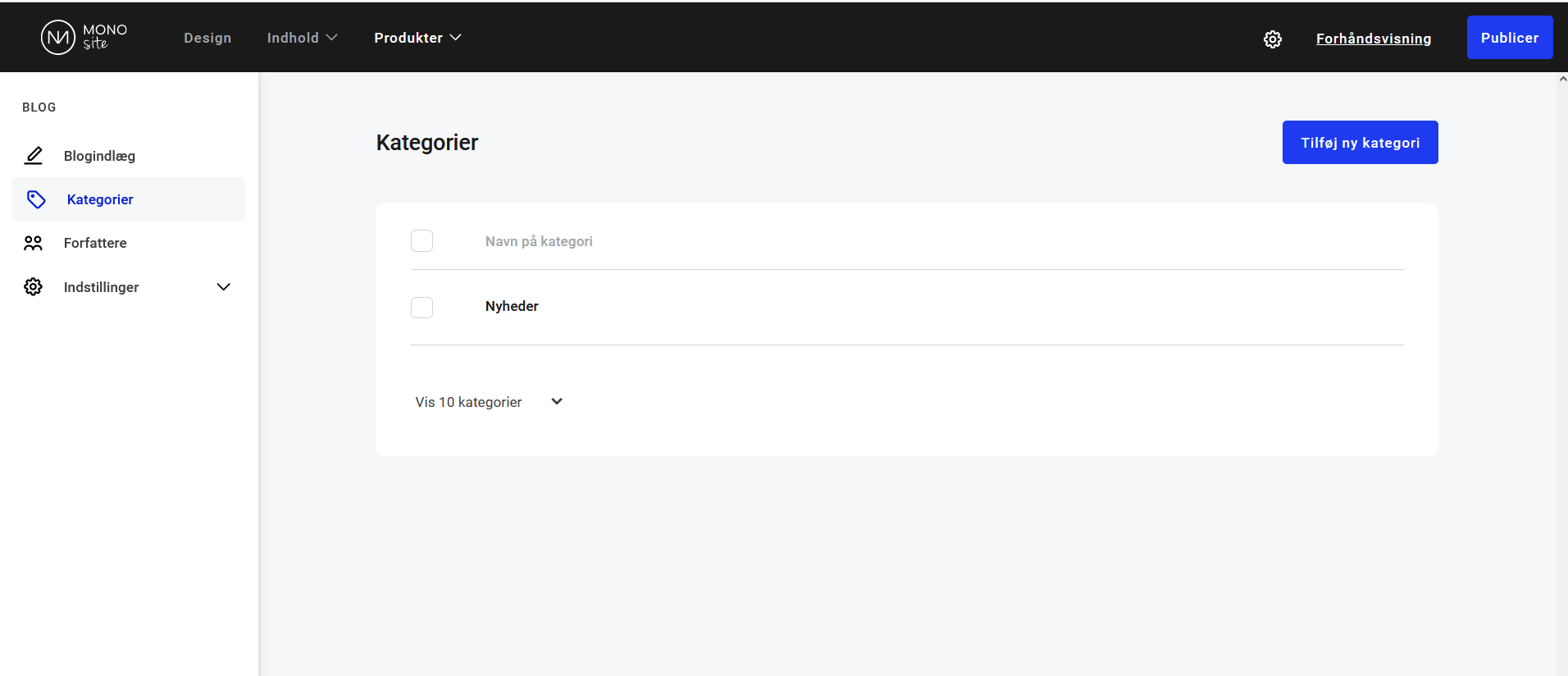This screenshot has width=1568, height=676.
Task: Click the Indstillinger gear icon in sidebar
Action: (33, 287)
